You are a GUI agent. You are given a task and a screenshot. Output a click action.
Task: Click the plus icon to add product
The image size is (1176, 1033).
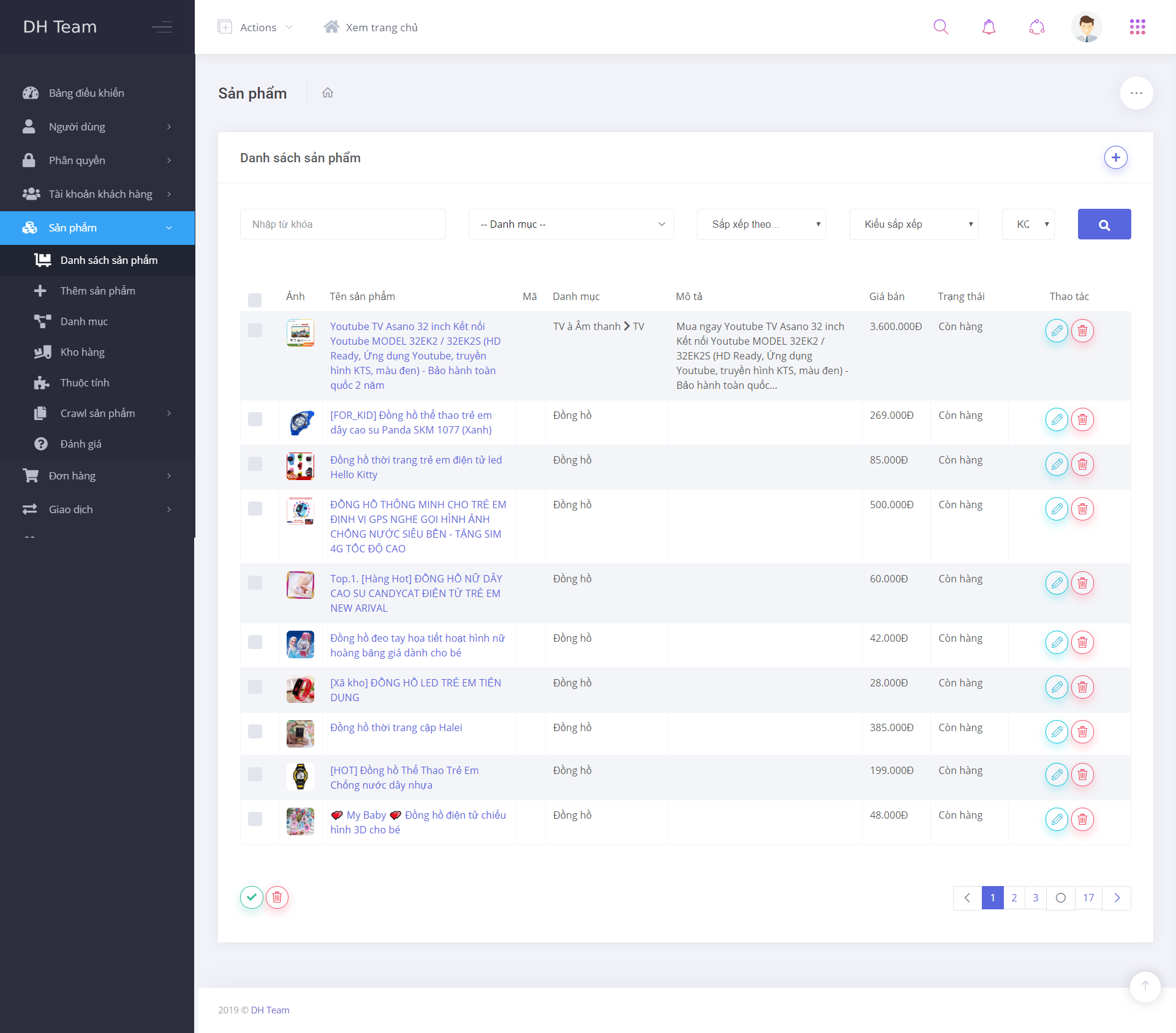[x=1115, y=157]
